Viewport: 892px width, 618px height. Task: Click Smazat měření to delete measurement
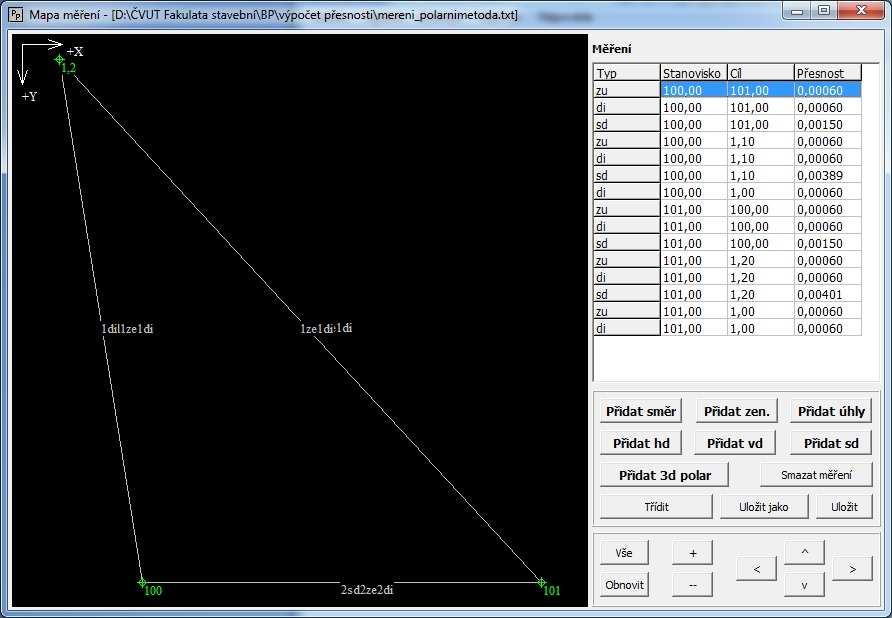[x=816, y=475]
